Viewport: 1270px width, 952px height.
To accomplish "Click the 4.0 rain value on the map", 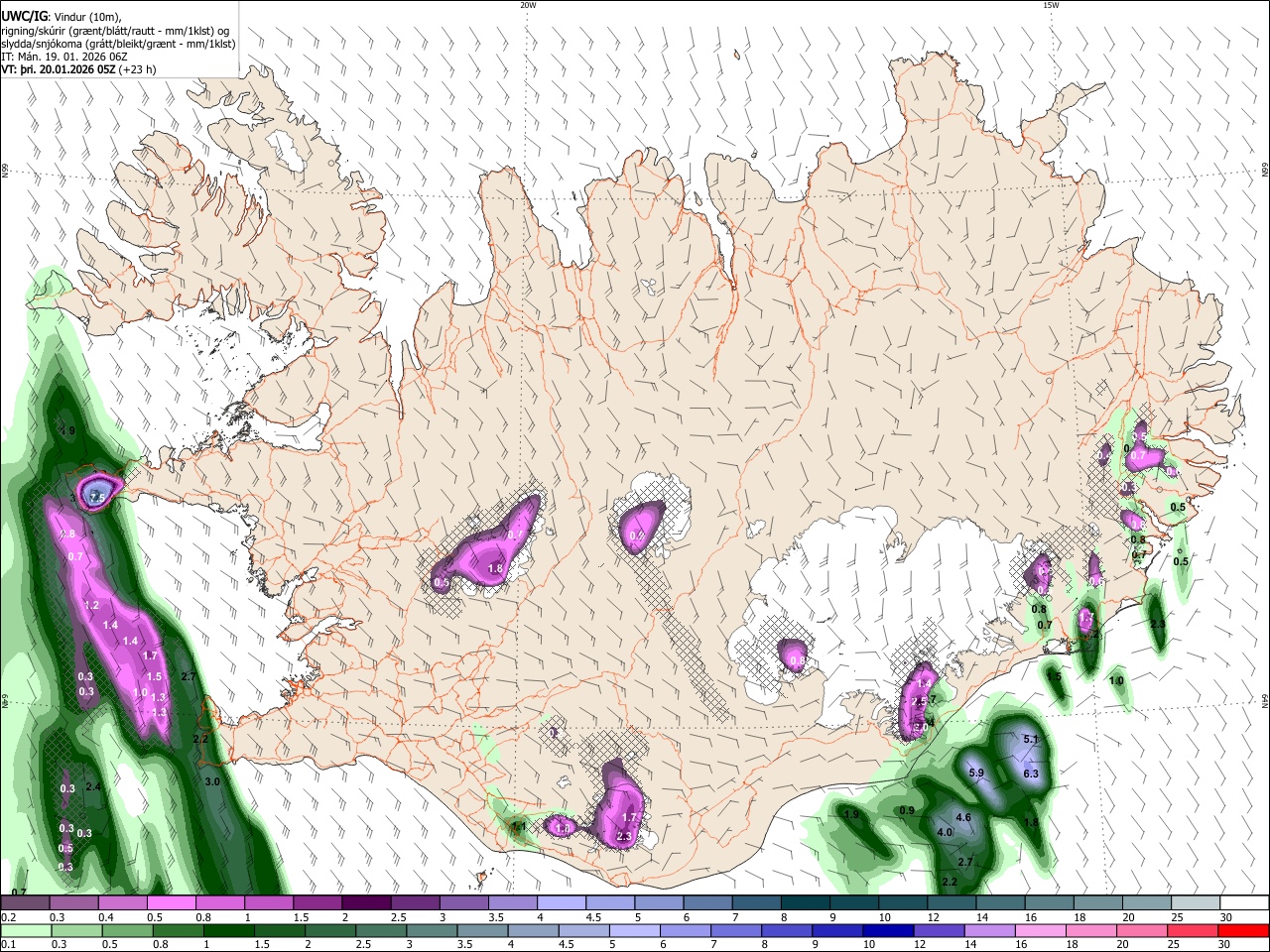I will pyautogui.click(x=945, y=832).
